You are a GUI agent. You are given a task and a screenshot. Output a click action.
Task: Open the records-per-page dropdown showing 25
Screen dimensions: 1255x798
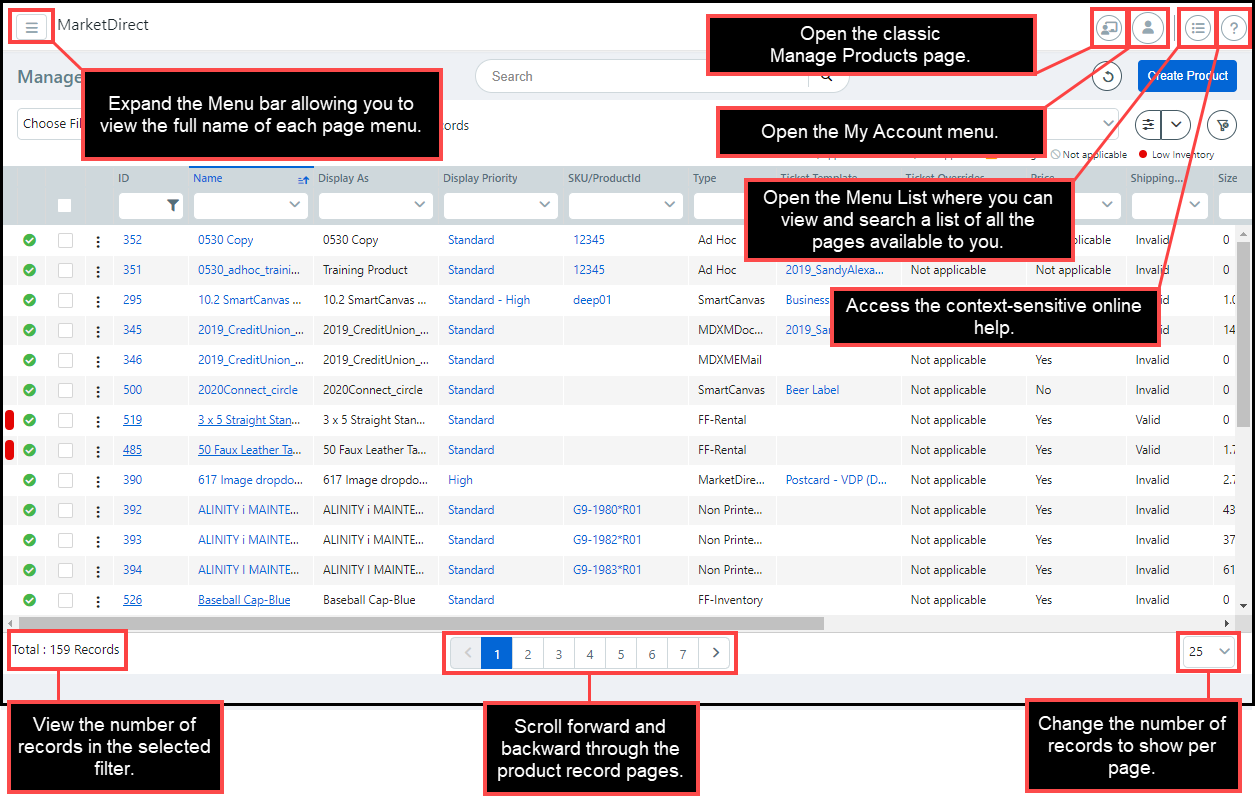[x=1208, y=652]
